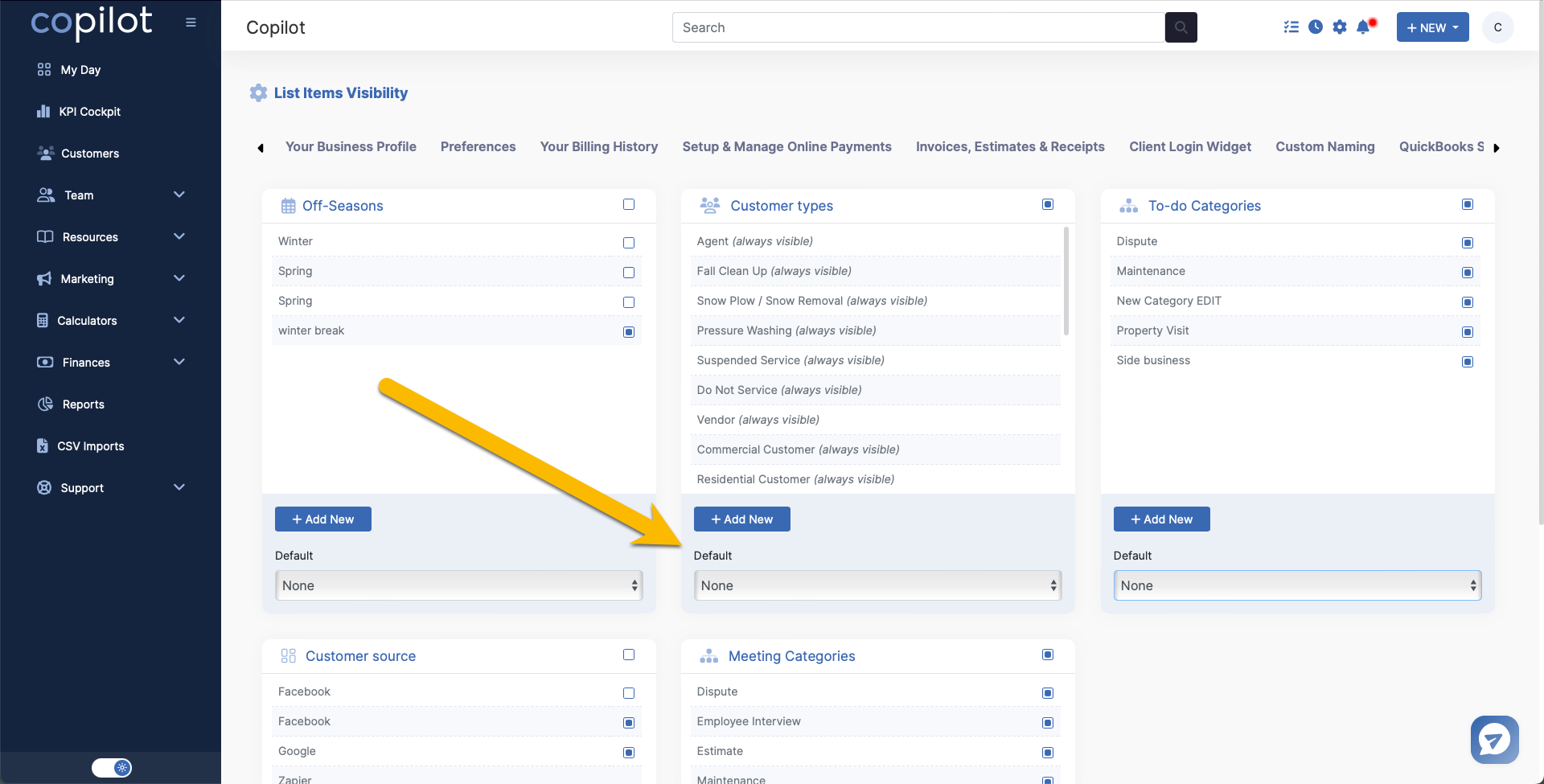
Task: Click the search magnifier button
Action: pos(1181,27)
